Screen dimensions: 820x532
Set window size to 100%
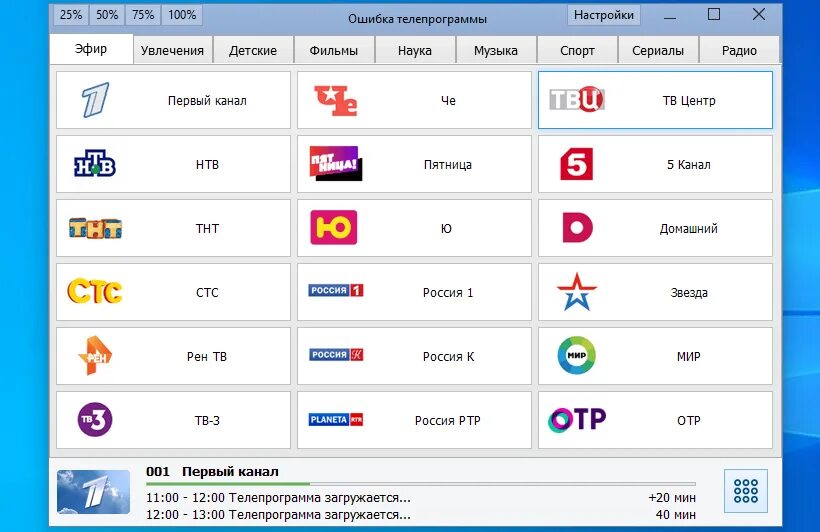pyautogui.click(x=182, y=15)
